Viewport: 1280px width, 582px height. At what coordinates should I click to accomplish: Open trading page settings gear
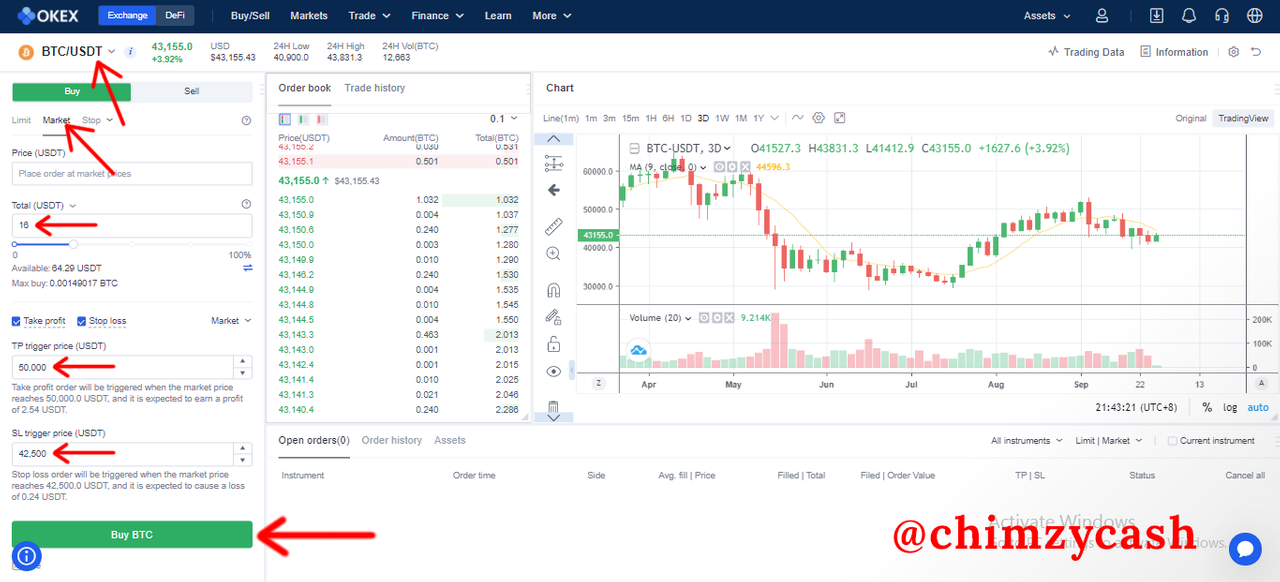(x=1233, y=52)
